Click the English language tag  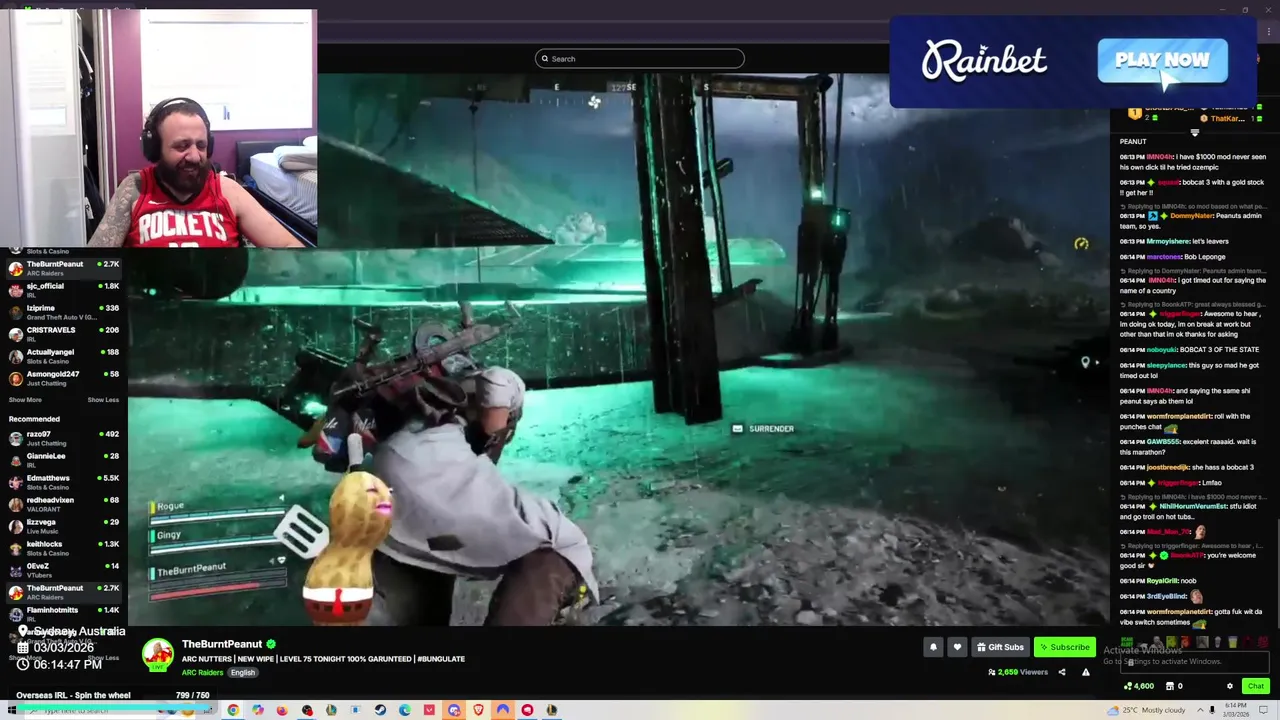click(x=243, y=673)
